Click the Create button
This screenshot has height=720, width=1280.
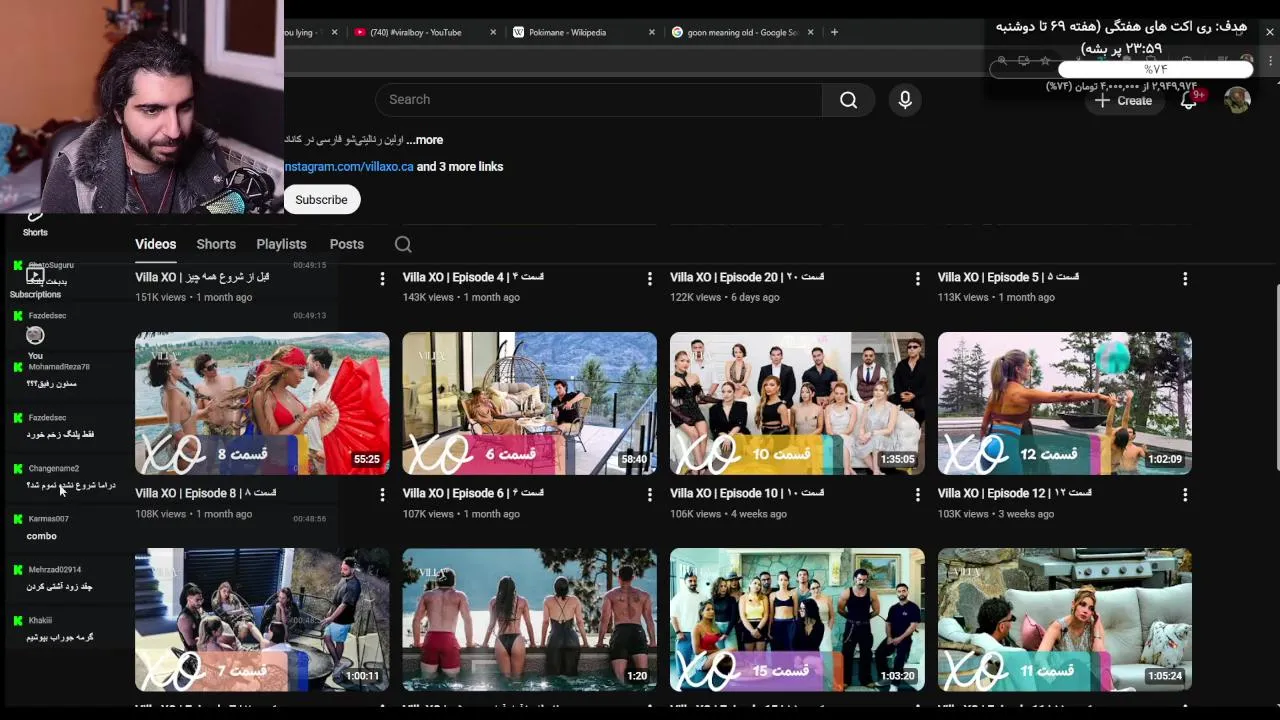pyautogui.click(x=1123, y=100)
